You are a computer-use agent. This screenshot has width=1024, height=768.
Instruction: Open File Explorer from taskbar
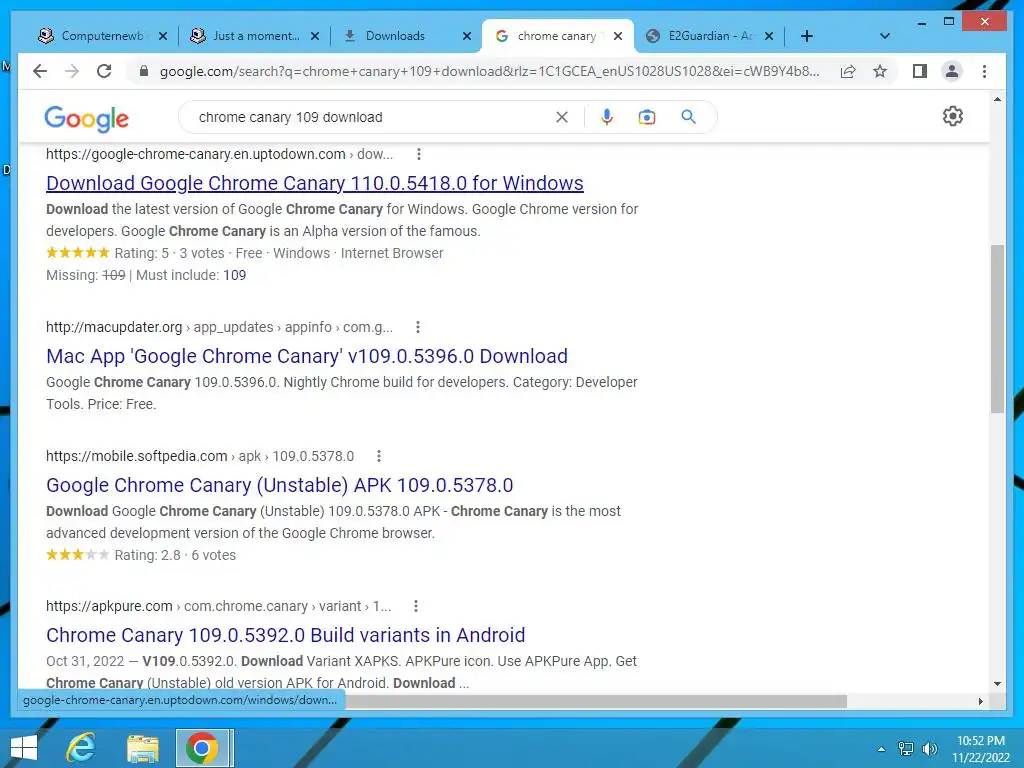tap(142, 748)
